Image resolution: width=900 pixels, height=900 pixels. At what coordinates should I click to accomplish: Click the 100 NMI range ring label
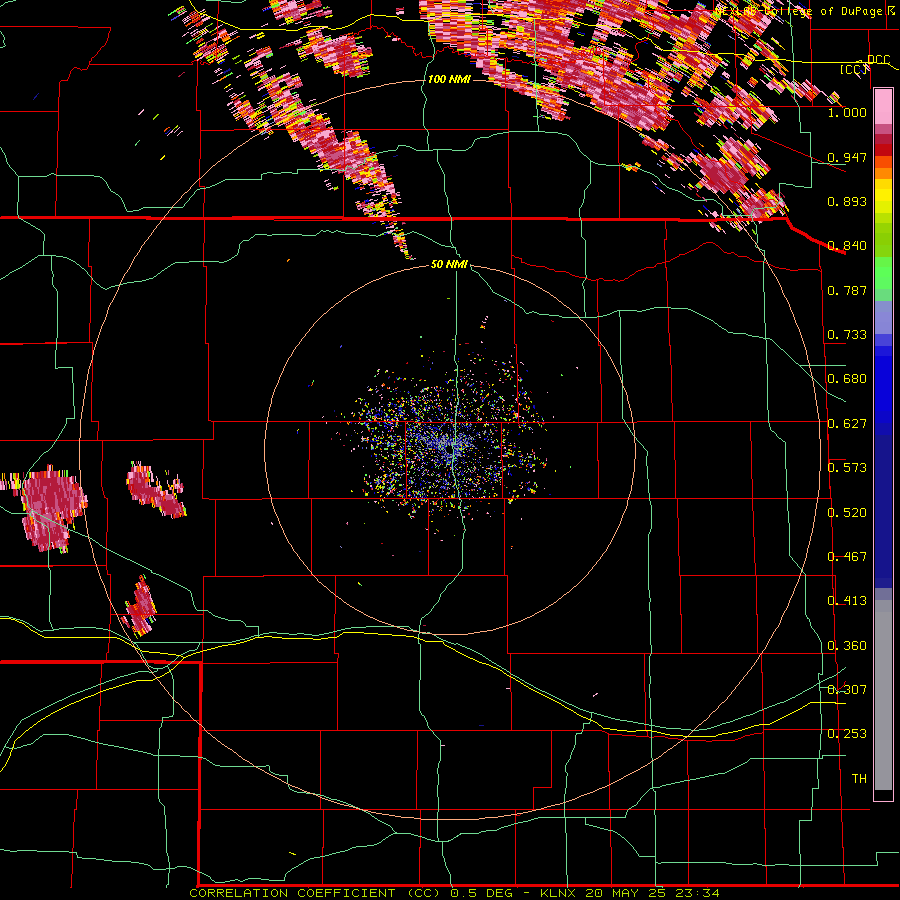449,79
